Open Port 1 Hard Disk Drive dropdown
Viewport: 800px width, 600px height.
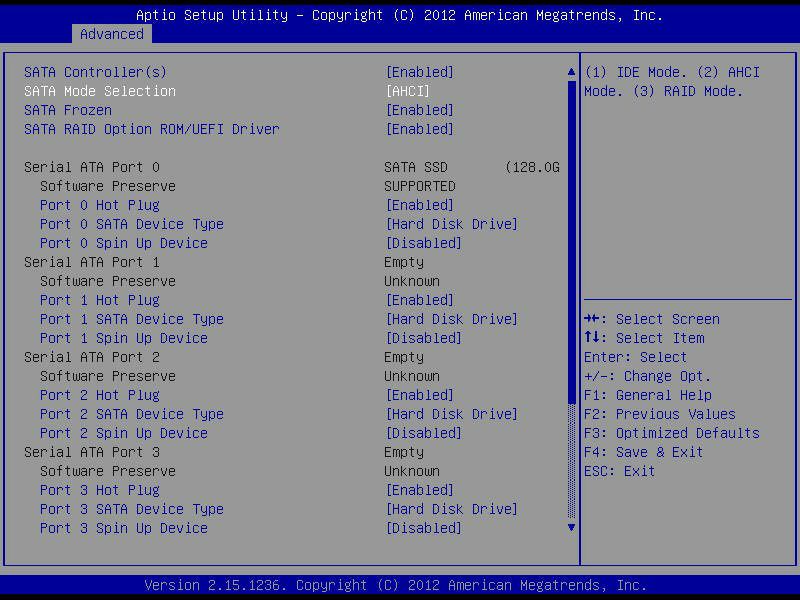(x=452, y=319)
